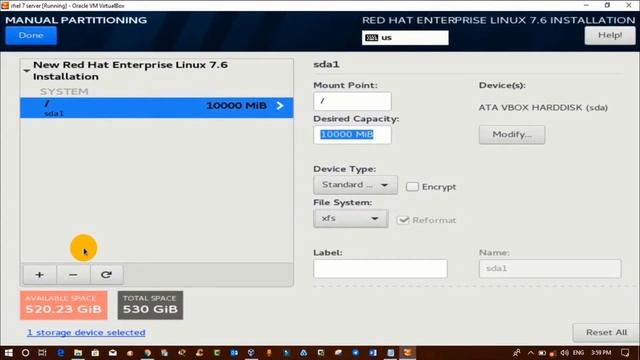Click the keyboard icon beside the us layout
Image resolution: width=640 pixels, height=360 pixels.
point(371,38)
